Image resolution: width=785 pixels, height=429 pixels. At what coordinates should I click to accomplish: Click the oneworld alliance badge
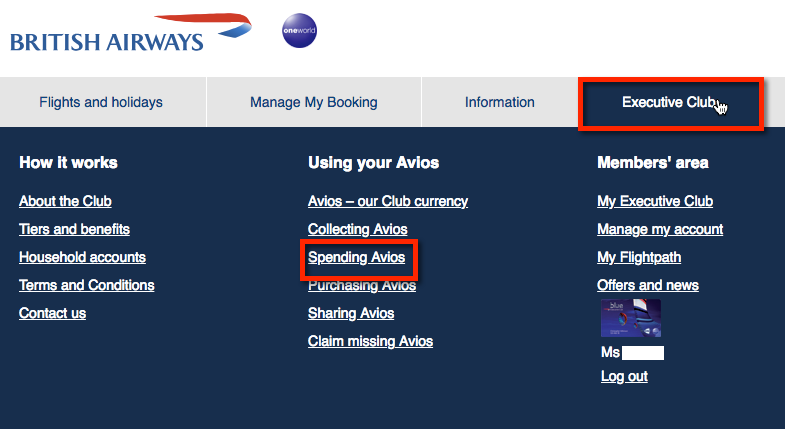tap(299, 31)
